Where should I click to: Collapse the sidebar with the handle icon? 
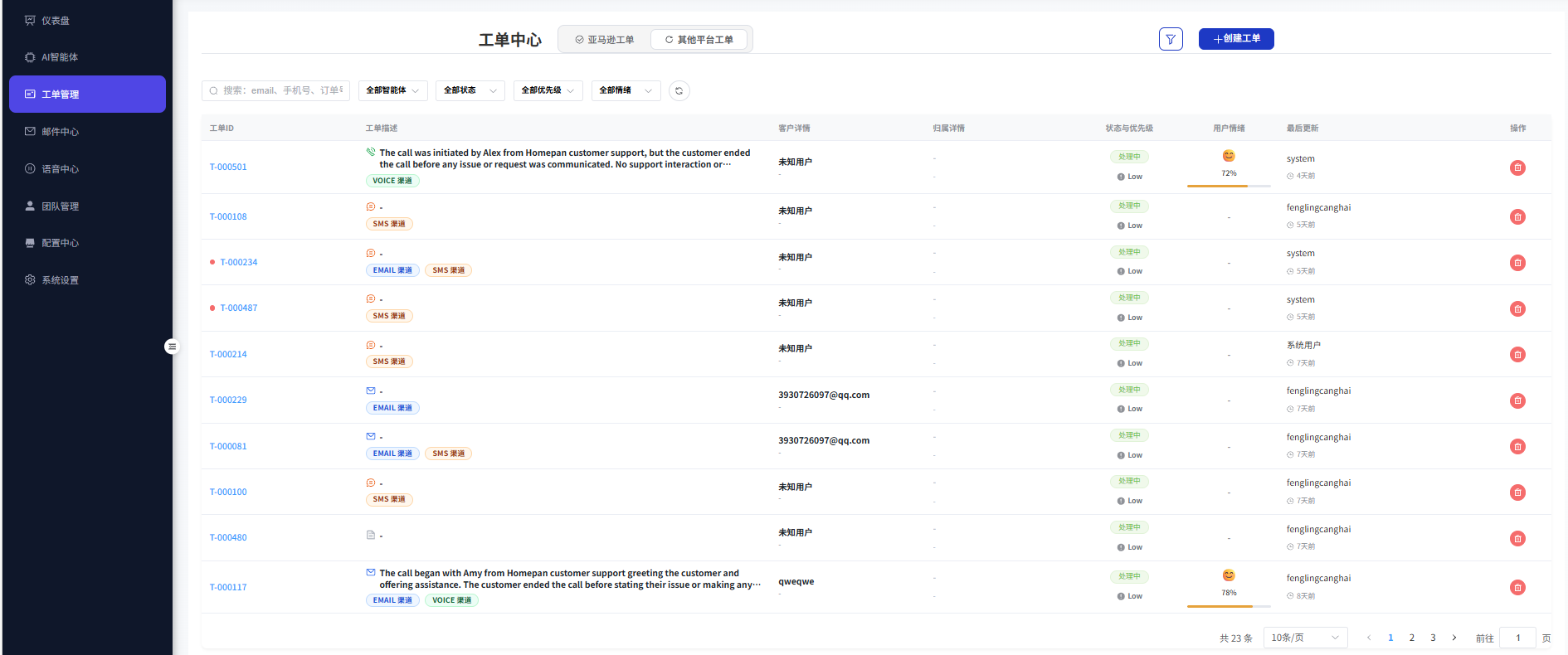(172, 347)
